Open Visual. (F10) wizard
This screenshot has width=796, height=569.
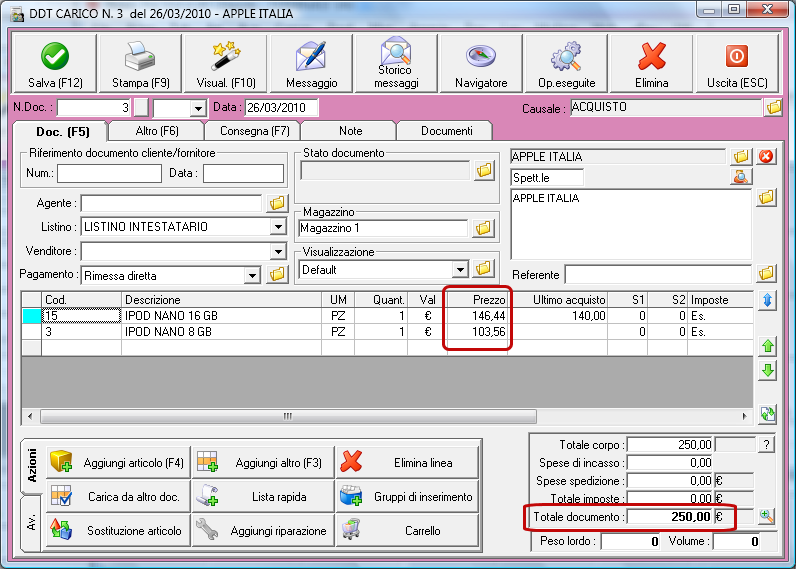[226, 63]
